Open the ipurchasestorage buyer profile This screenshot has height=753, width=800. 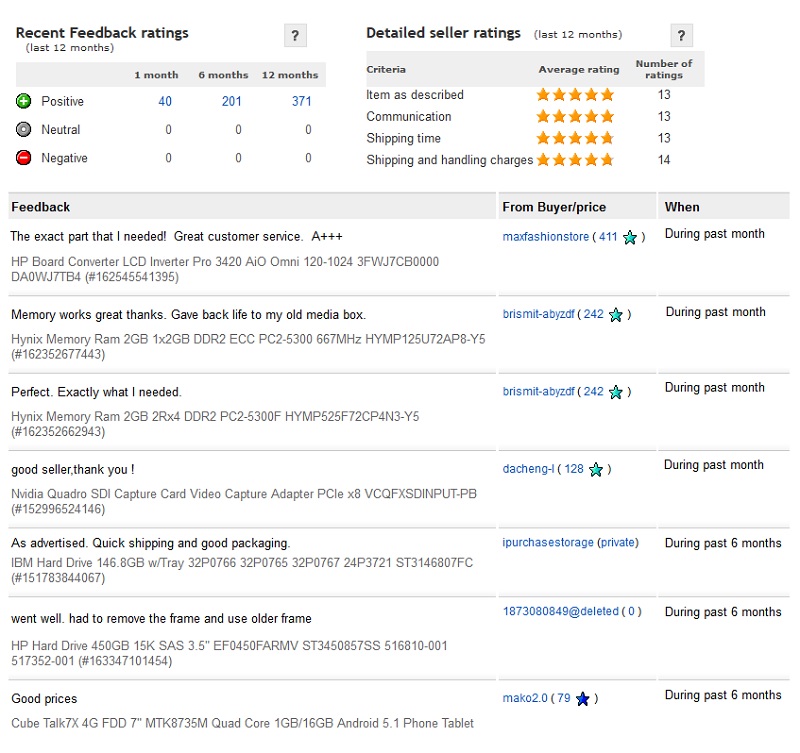548,542
